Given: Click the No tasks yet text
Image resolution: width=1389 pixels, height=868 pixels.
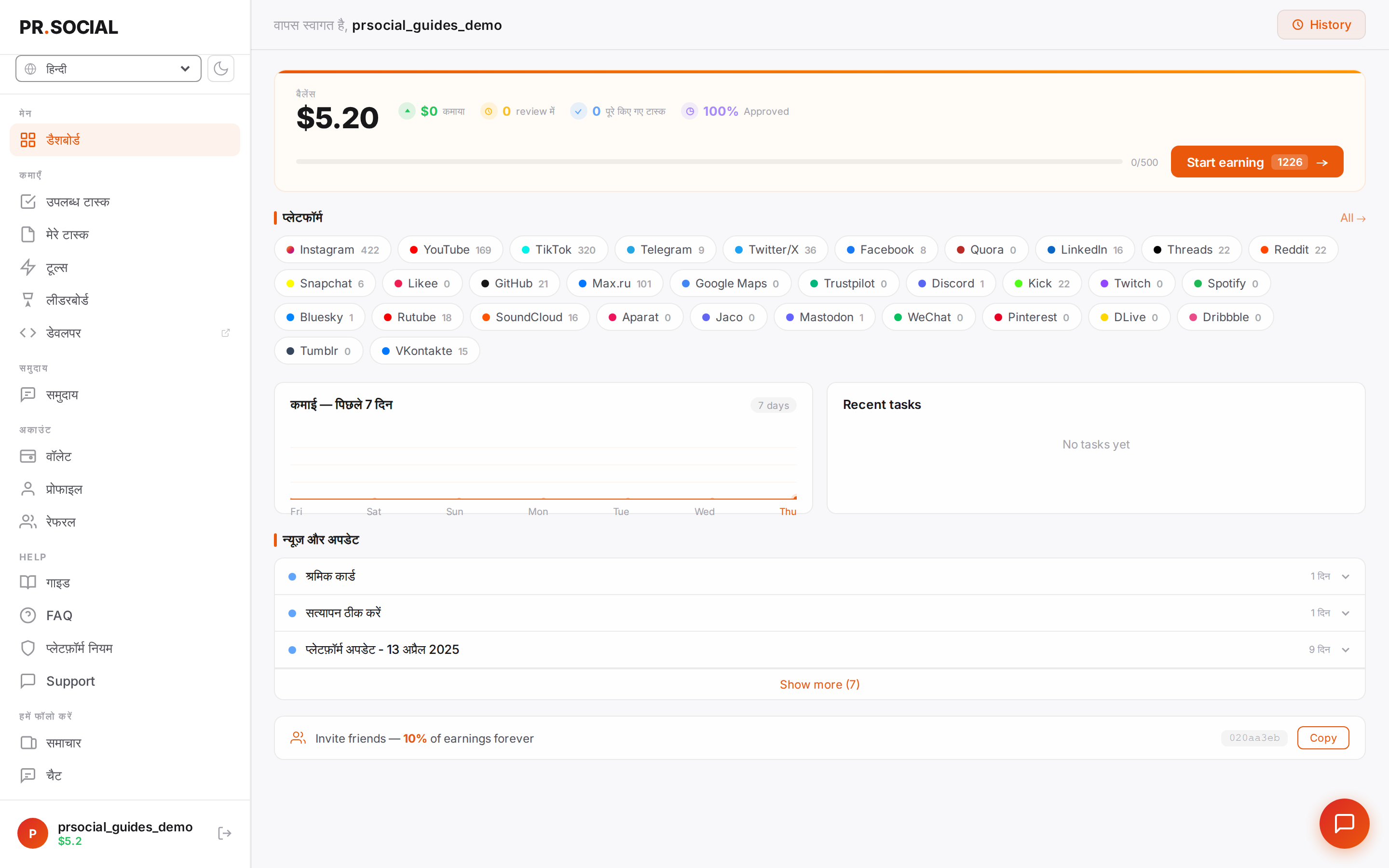Looking at the screenshot, I should 1096,444.
